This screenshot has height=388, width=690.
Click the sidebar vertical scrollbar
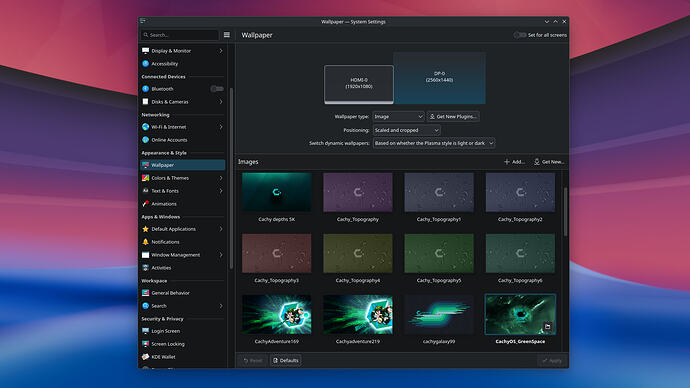pyautogui.click(x=231, y=178)
